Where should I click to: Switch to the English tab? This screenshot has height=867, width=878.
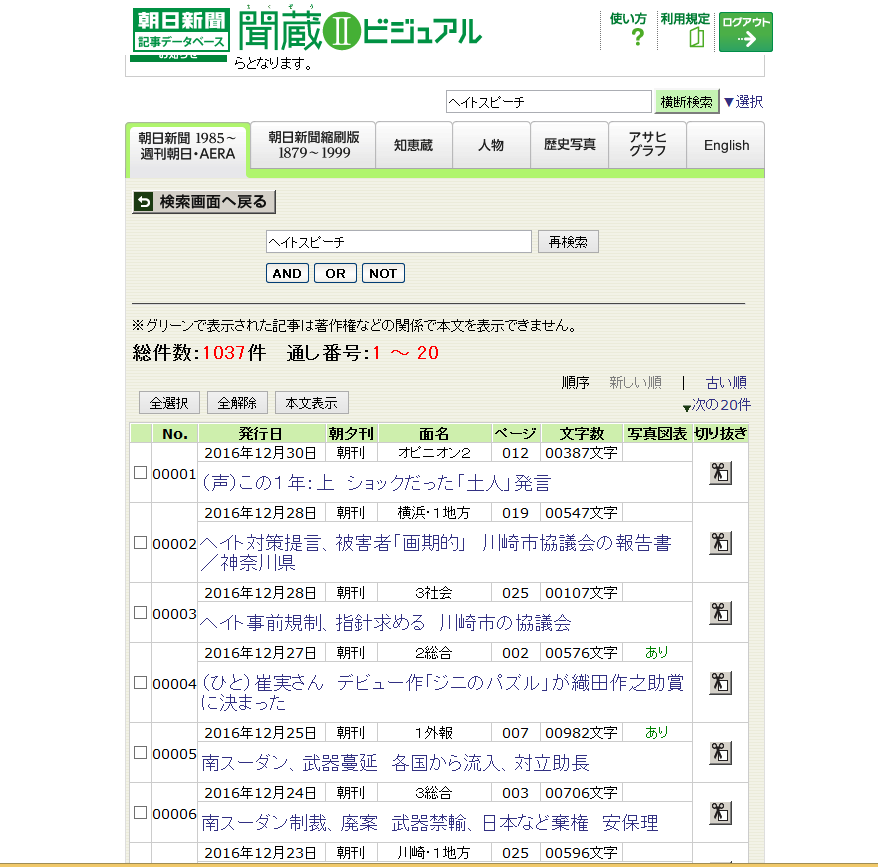pos(726,145)
